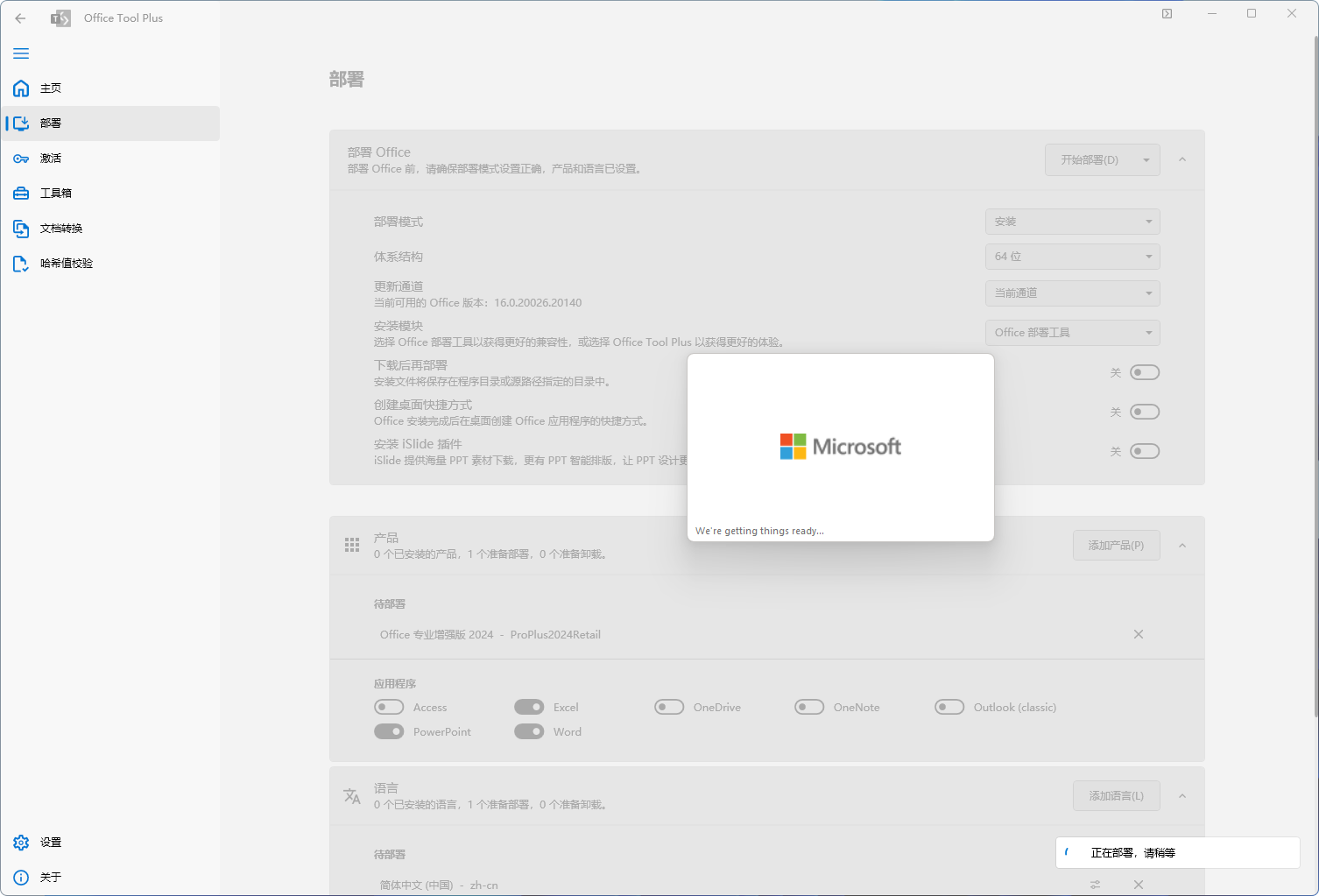Open the 体系结构 64 位 dropdown
1319x896 pixels.
click(1072, 257)
